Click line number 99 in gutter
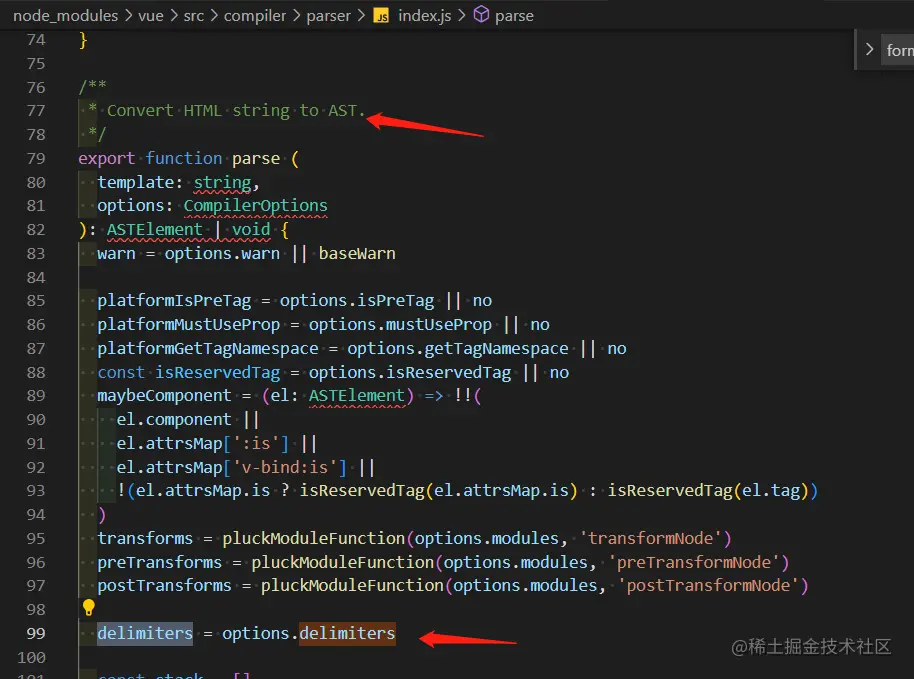914x679 pixels. click(x=36, y=634)
